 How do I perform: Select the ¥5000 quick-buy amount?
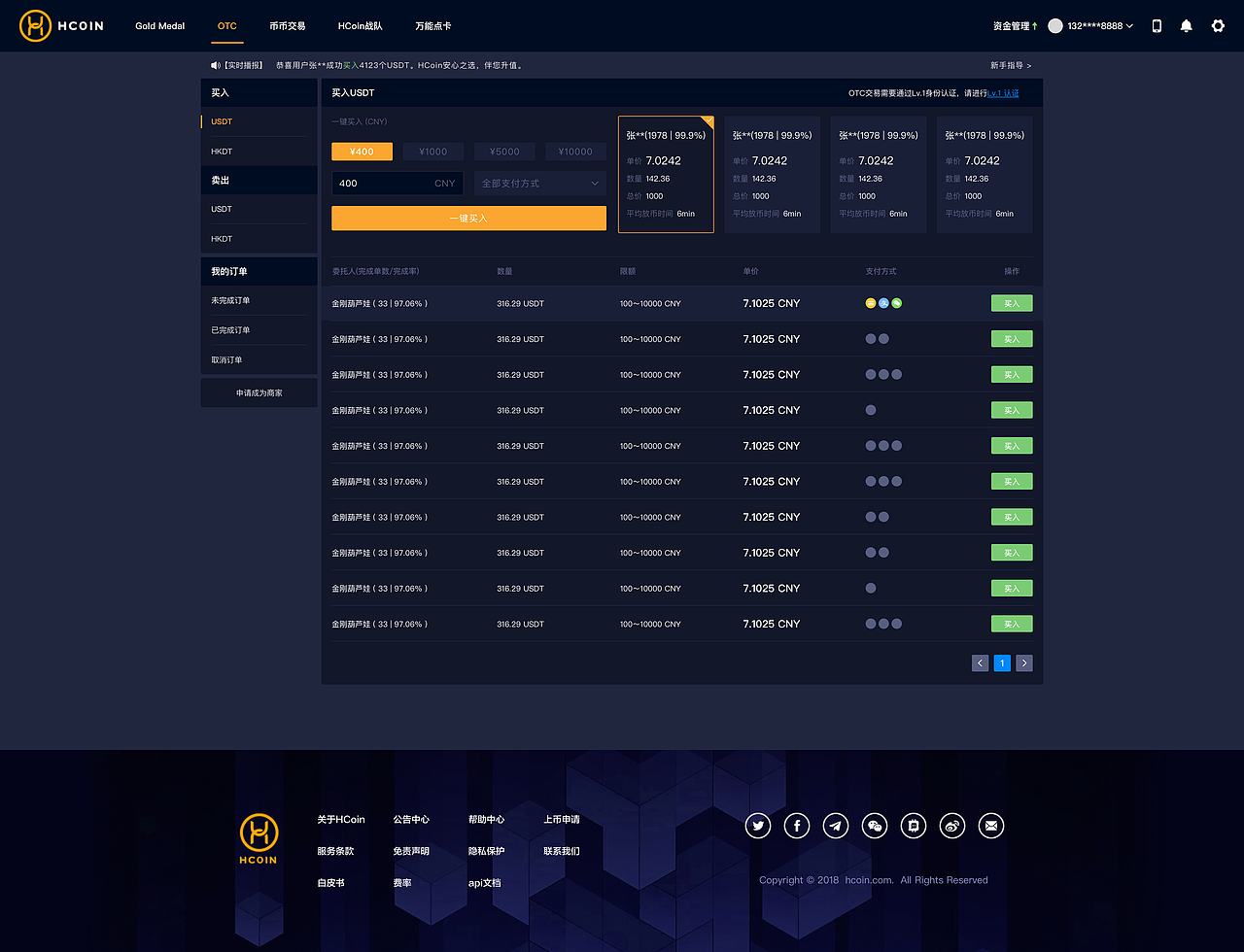click(503, 152)
